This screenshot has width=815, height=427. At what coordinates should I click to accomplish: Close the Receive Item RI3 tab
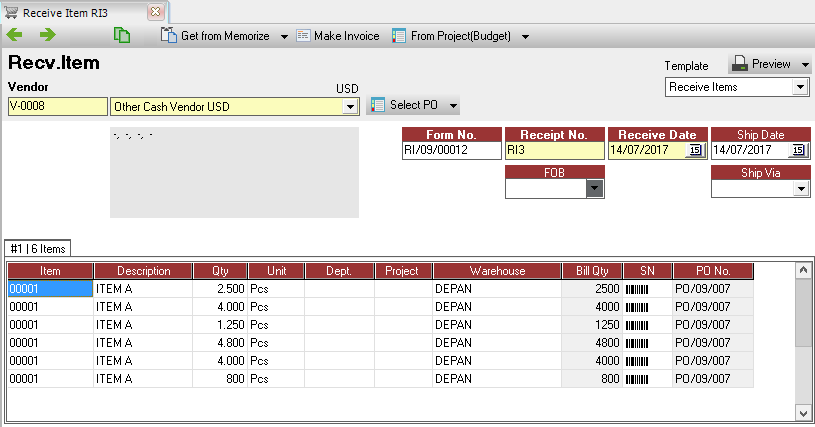(x=155, y=11)
